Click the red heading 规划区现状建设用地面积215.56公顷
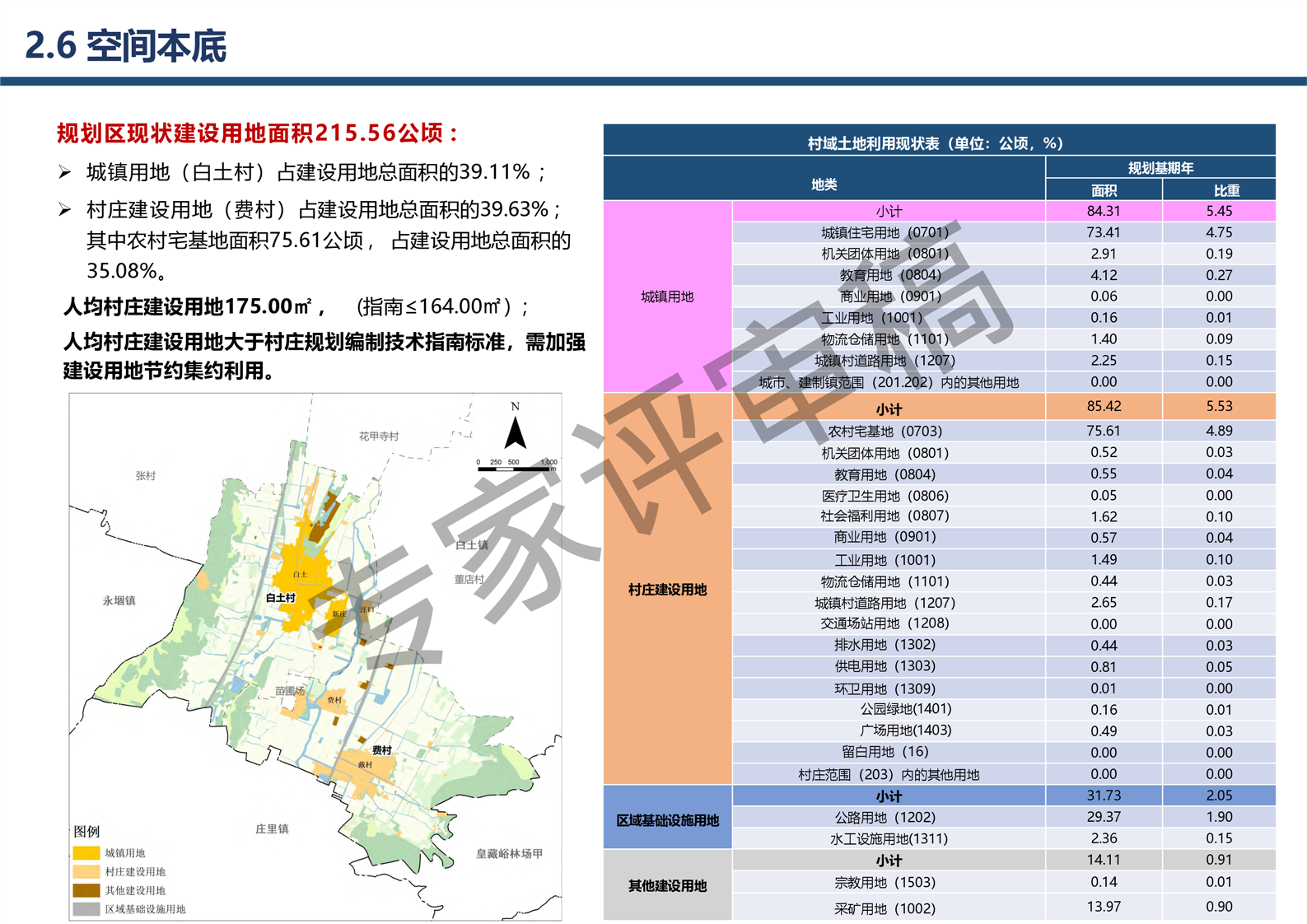This screenshot has width=1307, height=924. 257,133
